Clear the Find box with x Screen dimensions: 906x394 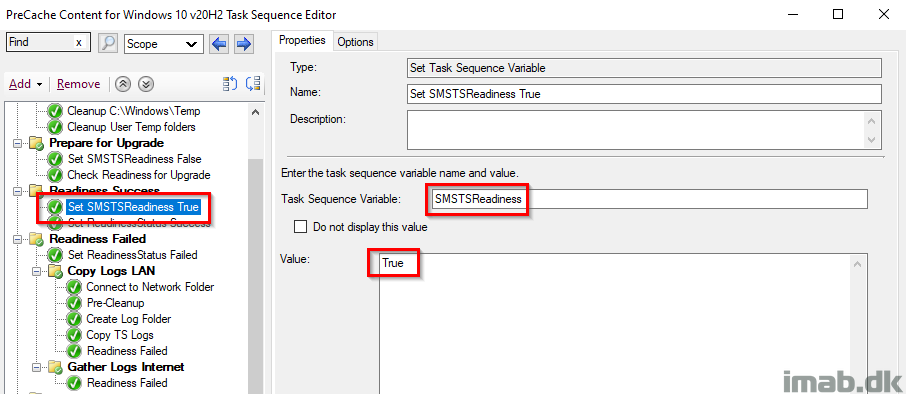[x=79, y=43]
